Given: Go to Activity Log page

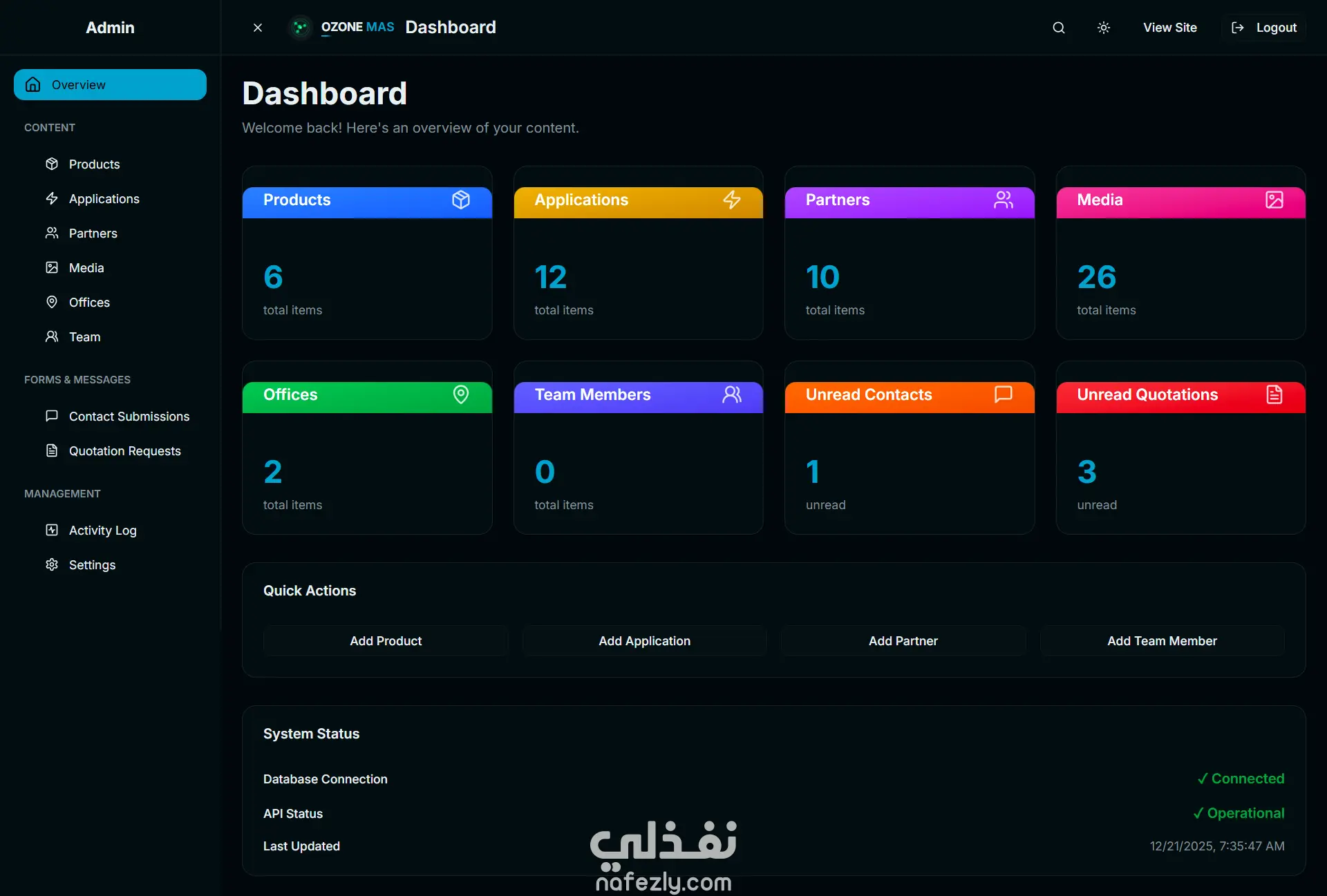Looking at the screenshot, I should [x=102, y=530].
